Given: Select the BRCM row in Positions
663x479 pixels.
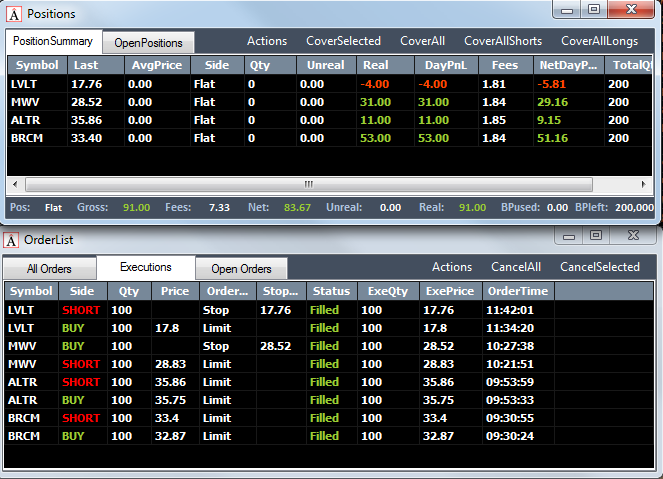Looking at the screenshot, I should point(329,138).
